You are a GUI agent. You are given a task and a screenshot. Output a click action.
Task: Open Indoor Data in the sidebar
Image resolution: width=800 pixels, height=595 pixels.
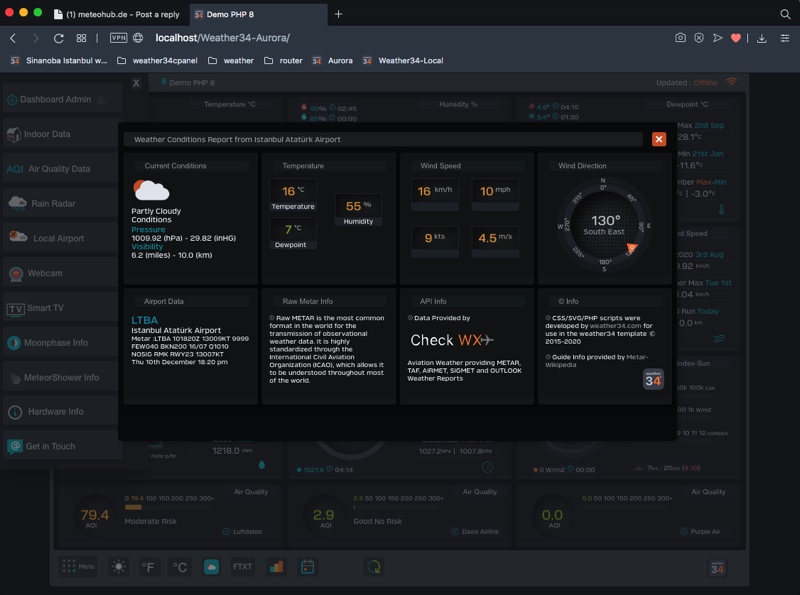click(x=62, y=134)
